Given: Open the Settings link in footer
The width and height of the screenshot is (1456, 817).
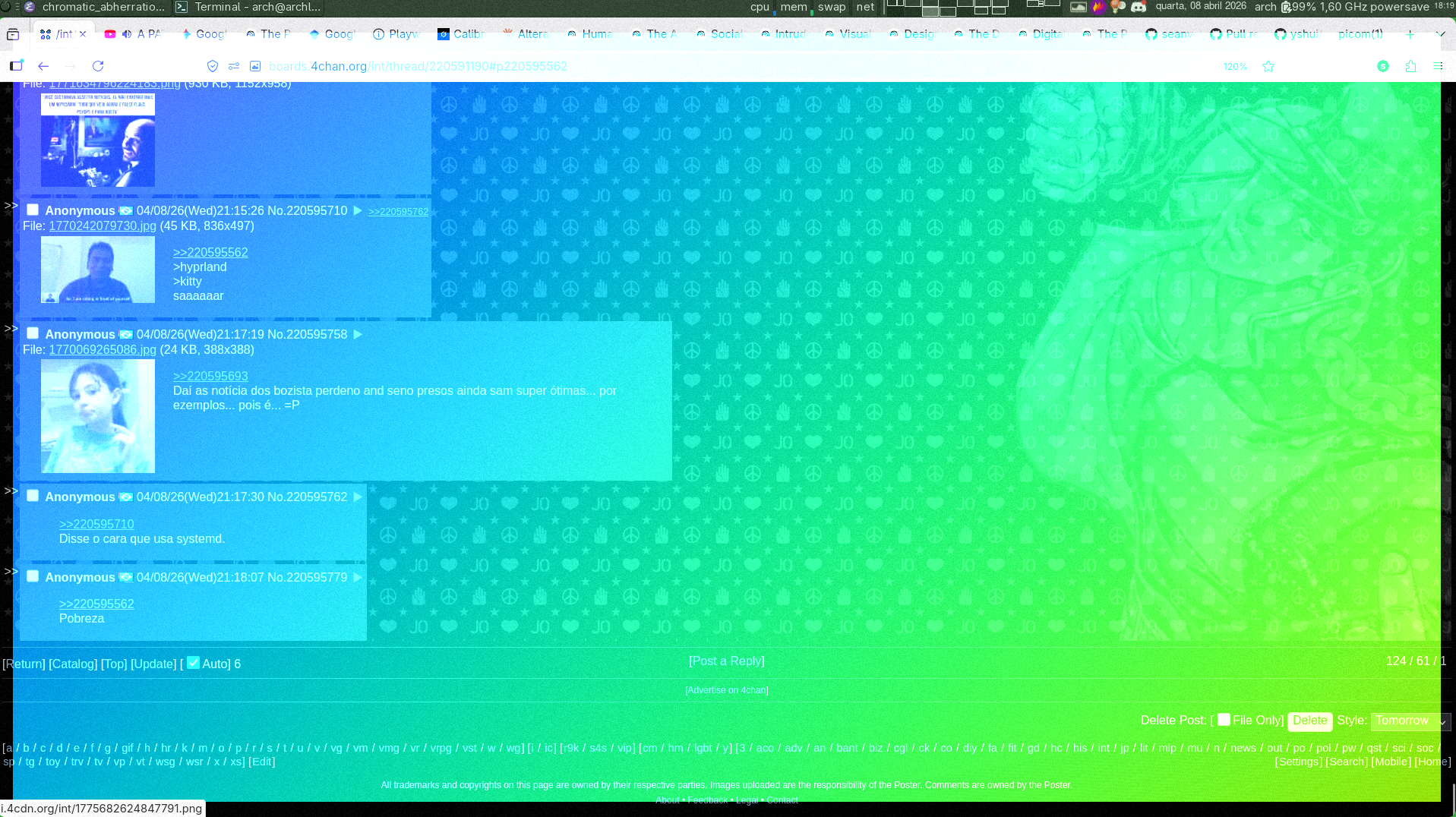Looking at the screenshot, I should (x=1299, y=762).
